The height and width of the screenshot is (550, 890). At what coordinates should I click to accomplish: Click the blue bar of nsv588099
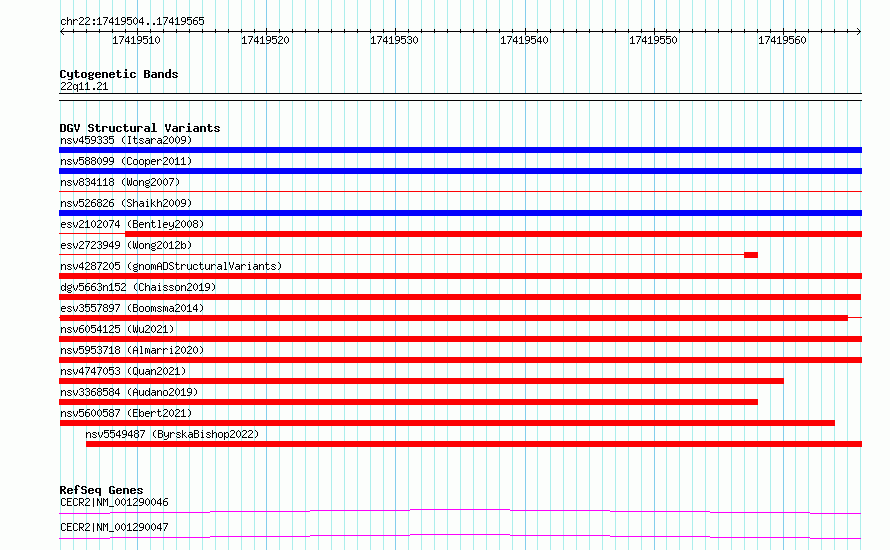(460, 171)
